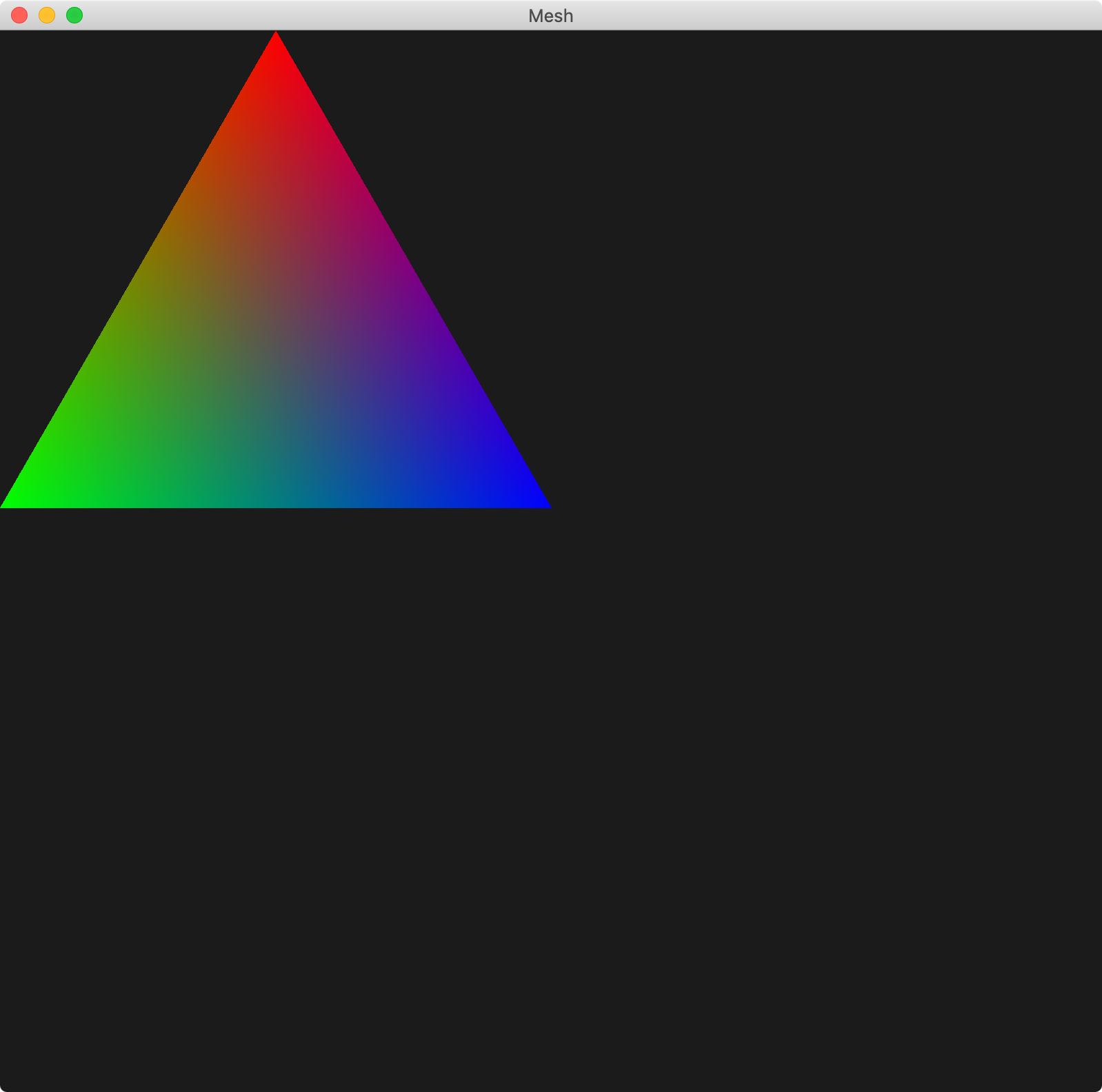This screenshot has width=1102, height=1092.
Task: Minimize the Mesh window with yellow button
Action: pos(47,15)
